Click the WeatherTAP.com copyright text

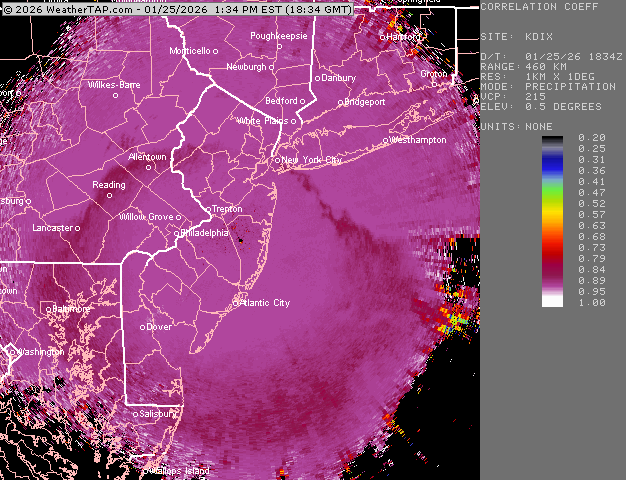click(69, 9)
